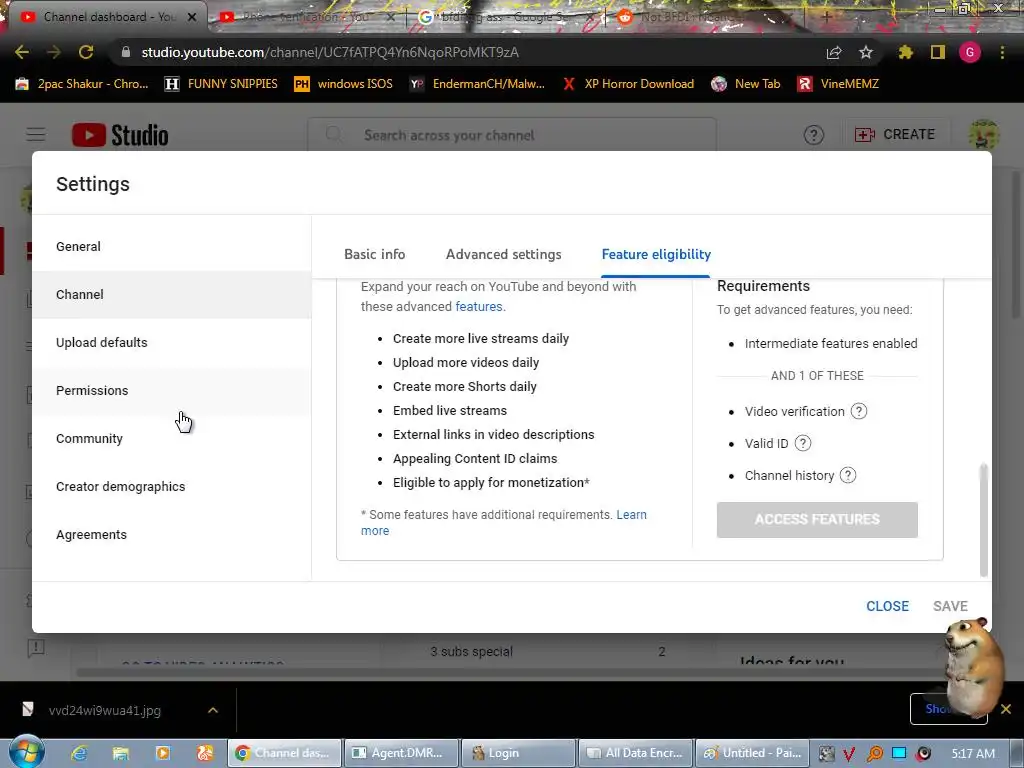Click the vvd24wi9wua41.jpg downloaded file
This screenshot has width=1024, height=768.
pyautogui.click(x=104, y=711)
